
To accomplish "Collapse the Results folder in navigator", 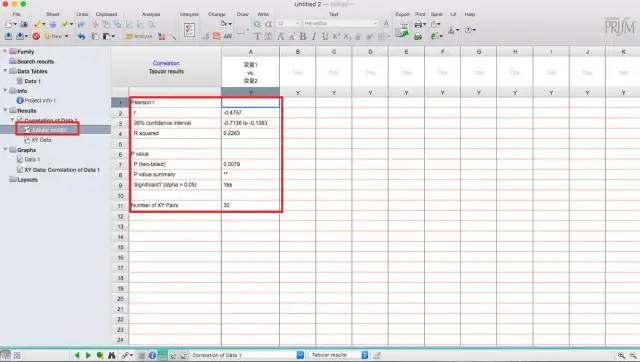I will click(x=5, y=110).
